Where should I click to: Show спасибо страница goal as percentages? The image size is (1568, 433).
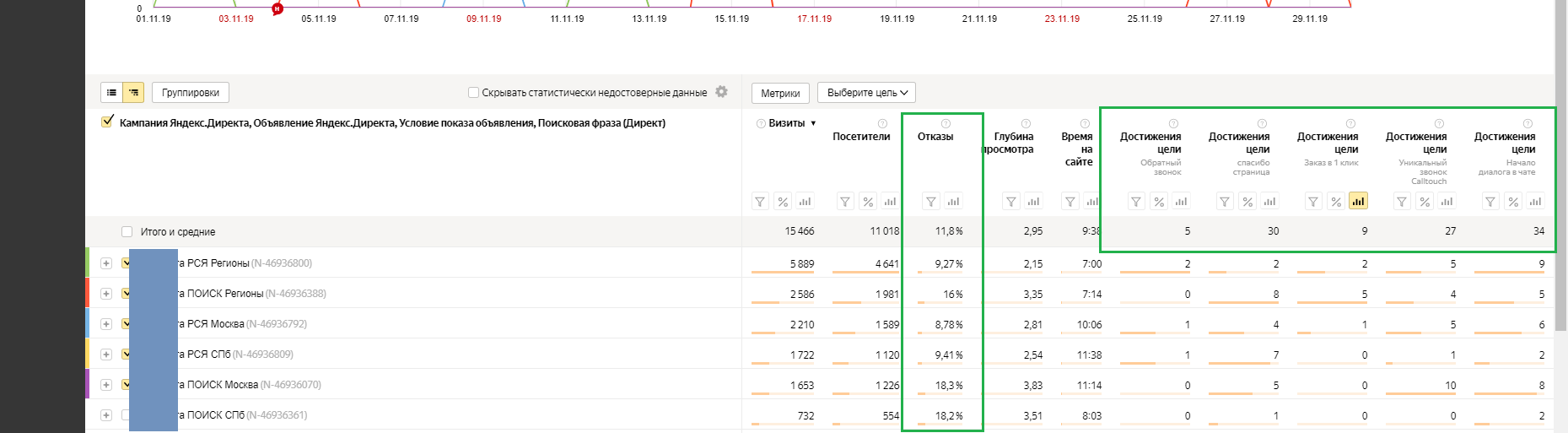[1247, 201]
